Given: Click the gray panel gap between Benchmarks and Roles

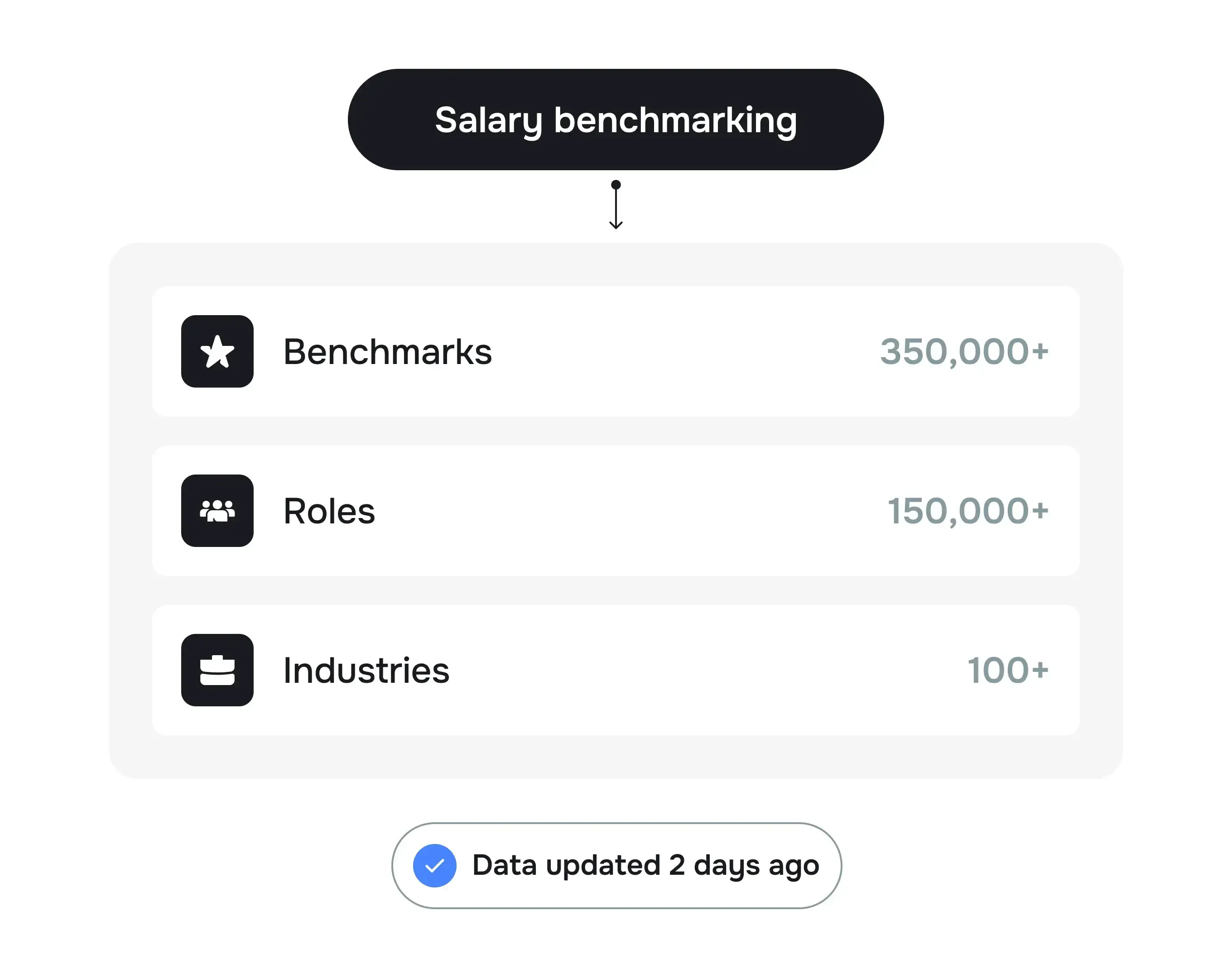Looking at the screenshot, I should [x=616, y=431].
